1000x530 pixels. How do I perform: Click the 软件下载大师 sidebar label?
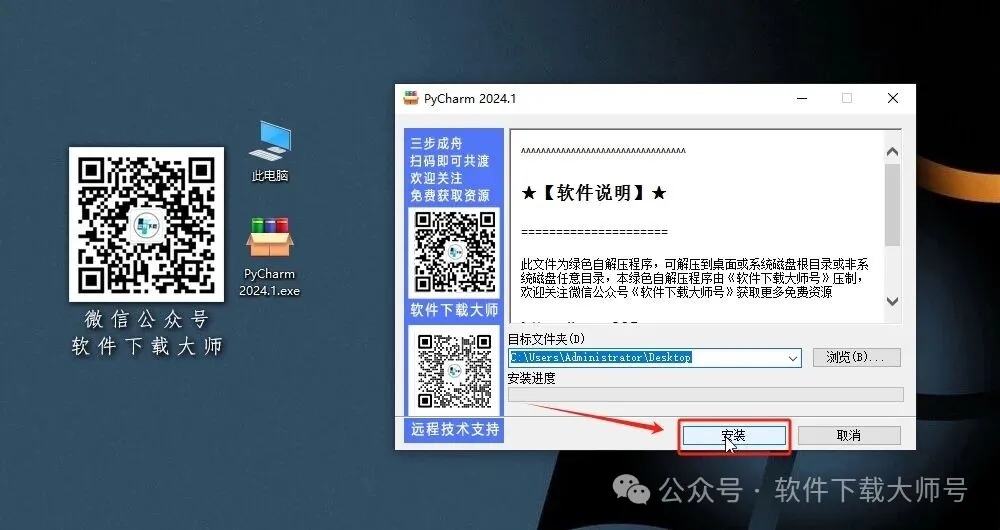454,311
